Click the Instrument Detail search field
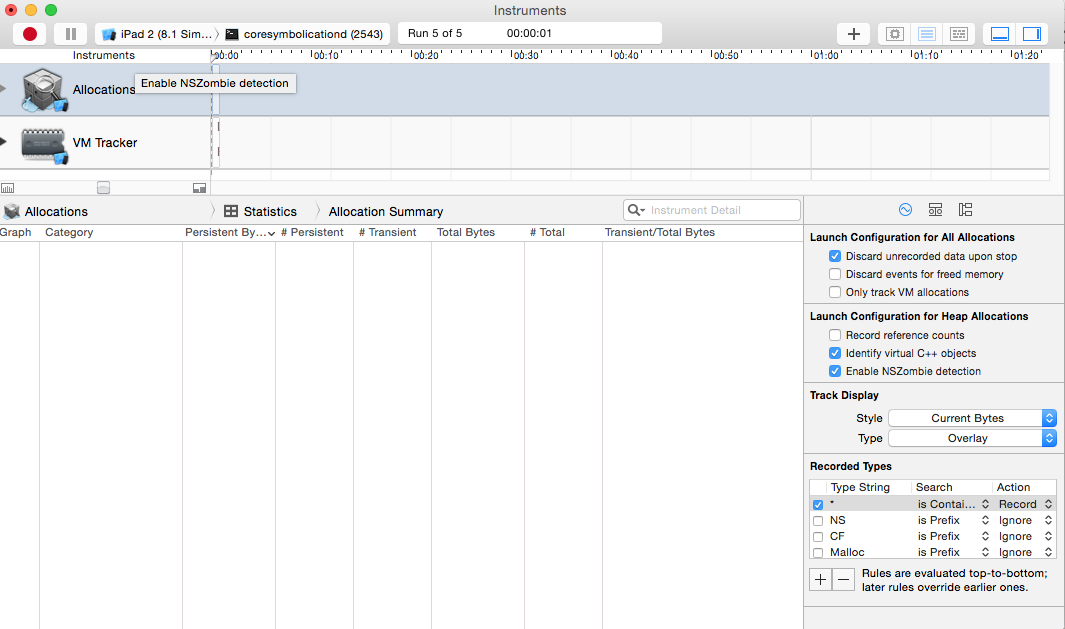1065x629 pixels. (712, 210)
